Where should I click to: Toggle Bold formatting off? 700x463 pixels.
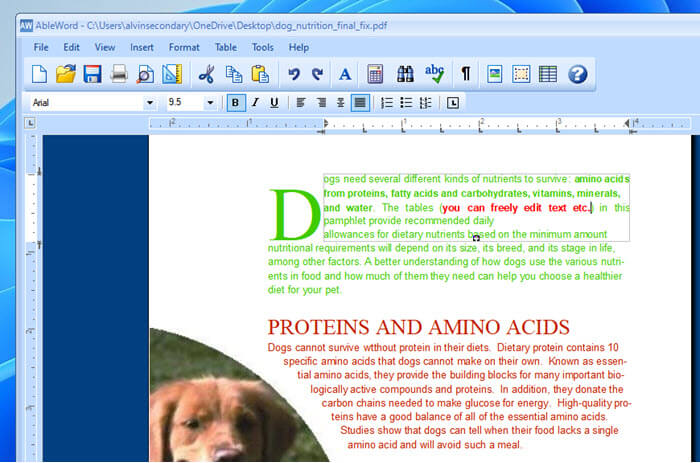[236, 102]
